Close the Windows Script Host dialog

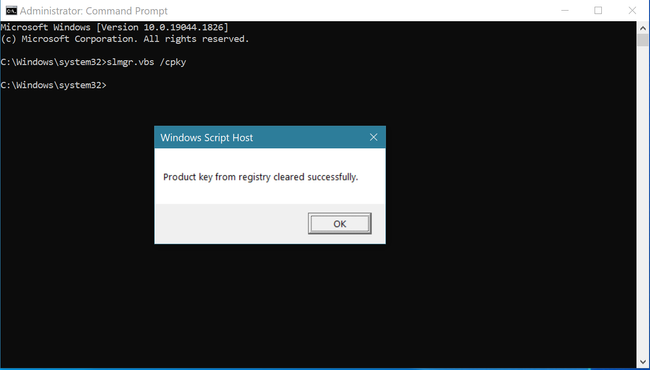[374, 137]
